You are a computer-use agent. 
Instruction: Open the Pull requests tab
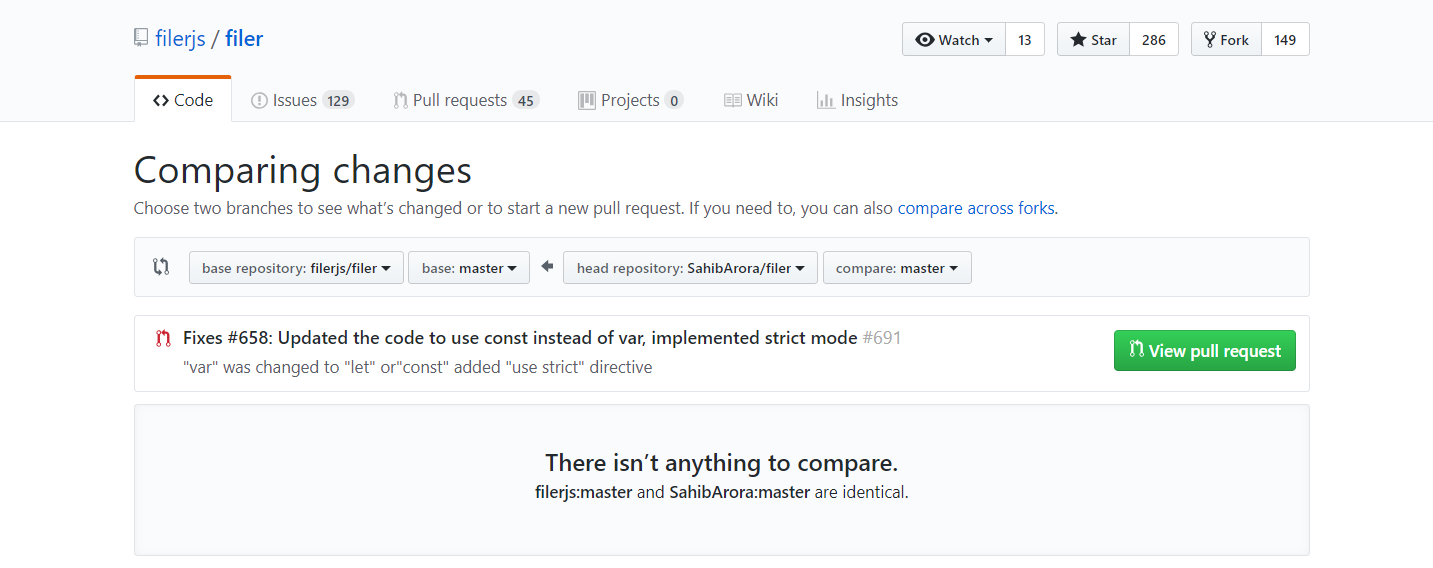[465, 100]
